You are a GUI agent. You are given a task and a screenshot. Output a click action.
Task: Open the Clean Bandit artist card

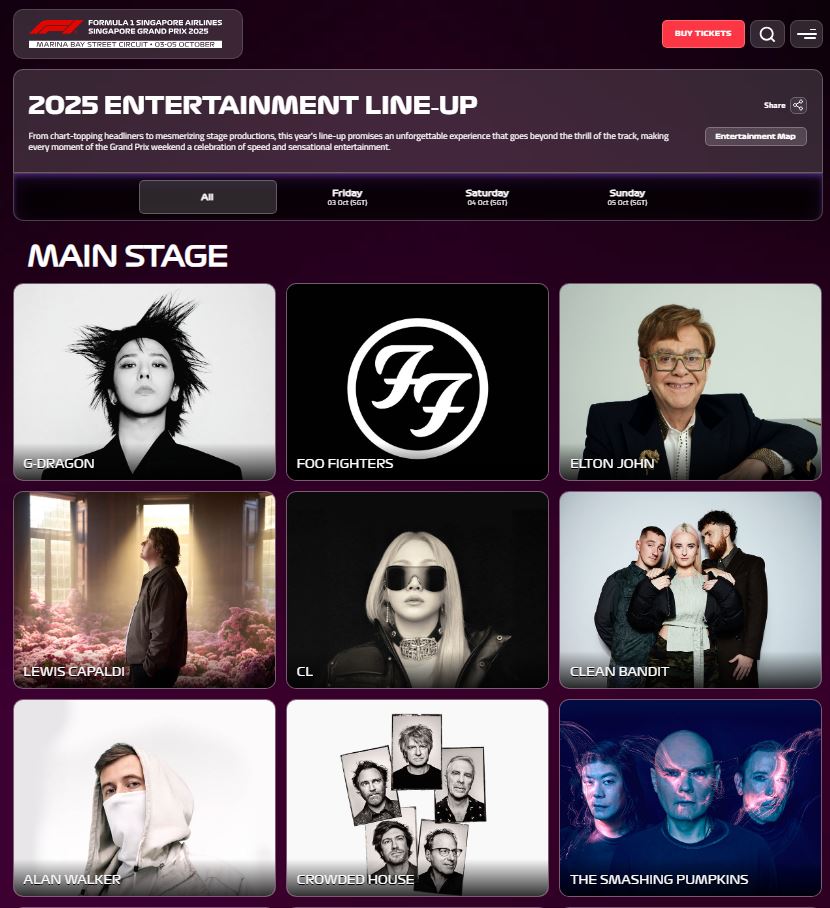[x=690, y=590]
